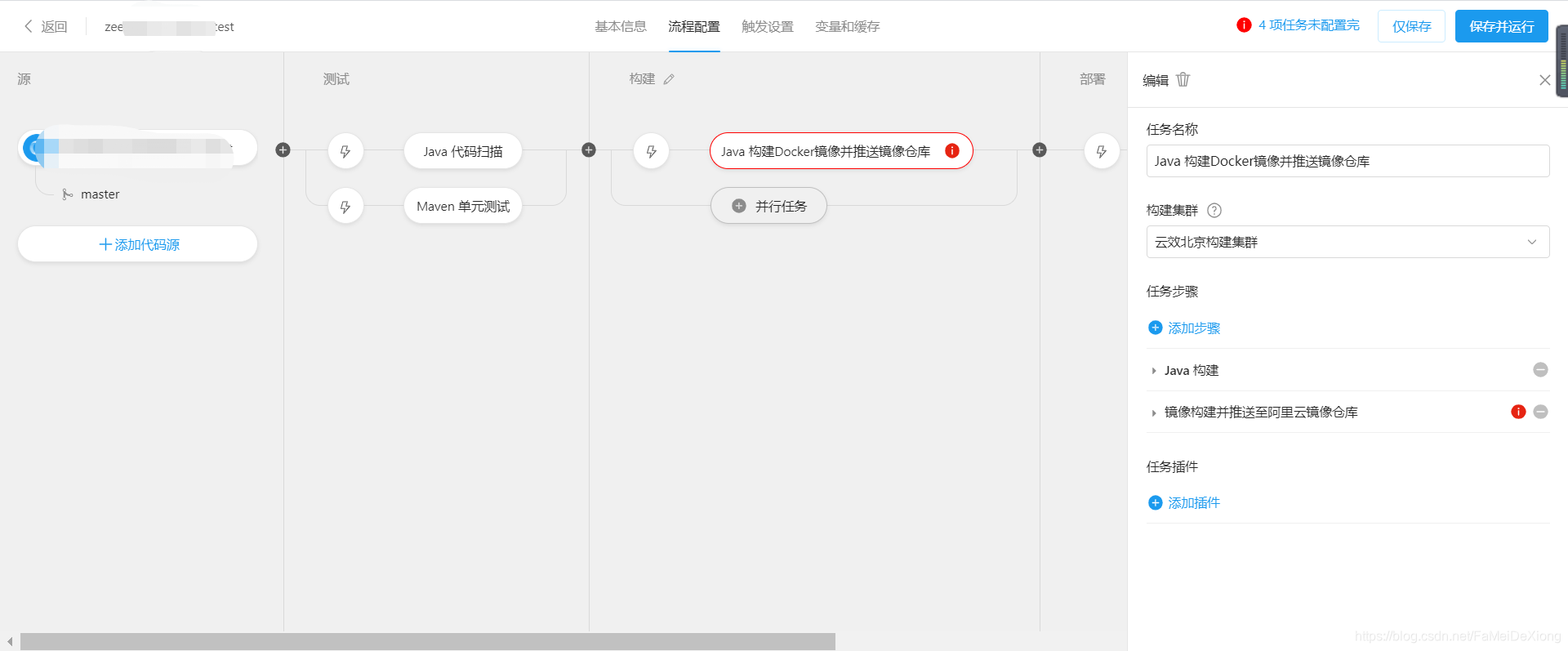Click the code source card

coord(137,148)
